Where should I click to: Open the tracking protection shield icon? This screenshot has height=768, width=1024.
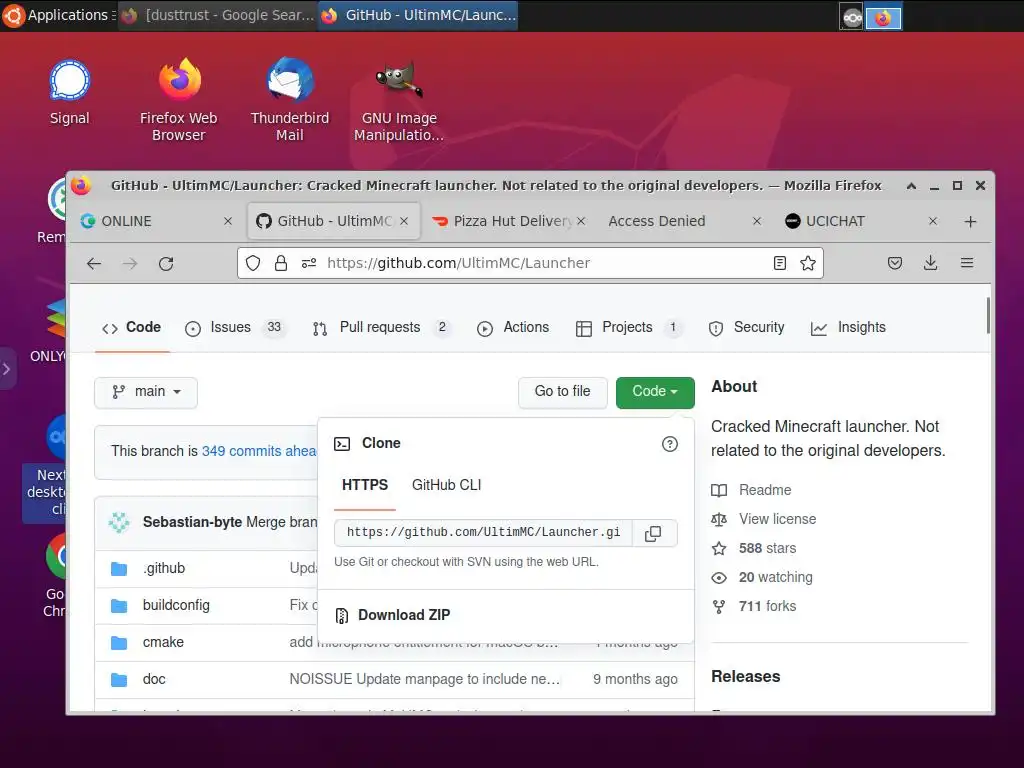click(253, 263)
